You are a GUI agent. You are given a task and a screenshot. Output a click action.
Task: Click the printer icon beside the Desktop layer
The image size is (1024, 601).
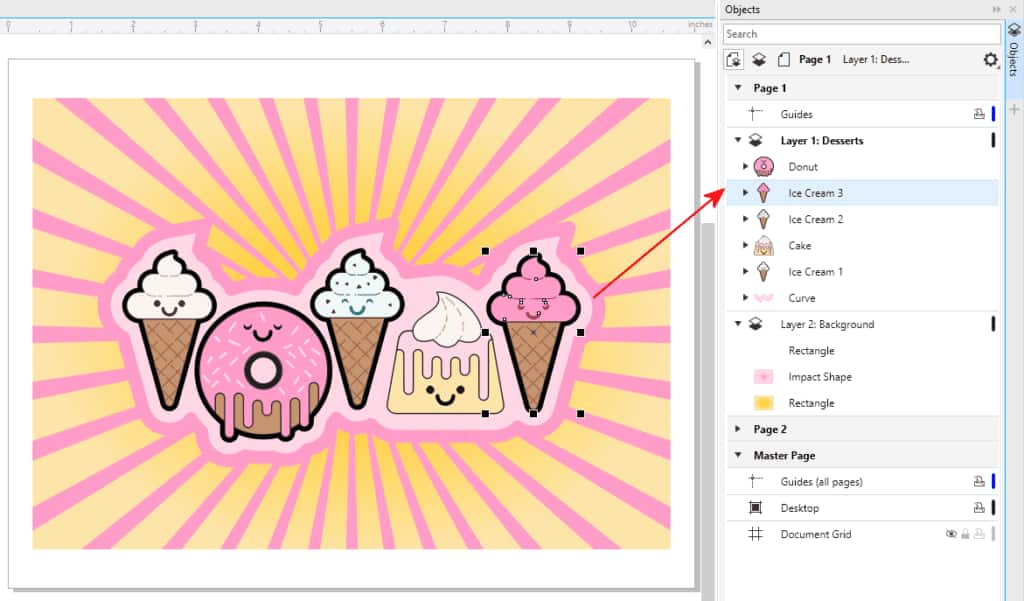tap(978, 507)
